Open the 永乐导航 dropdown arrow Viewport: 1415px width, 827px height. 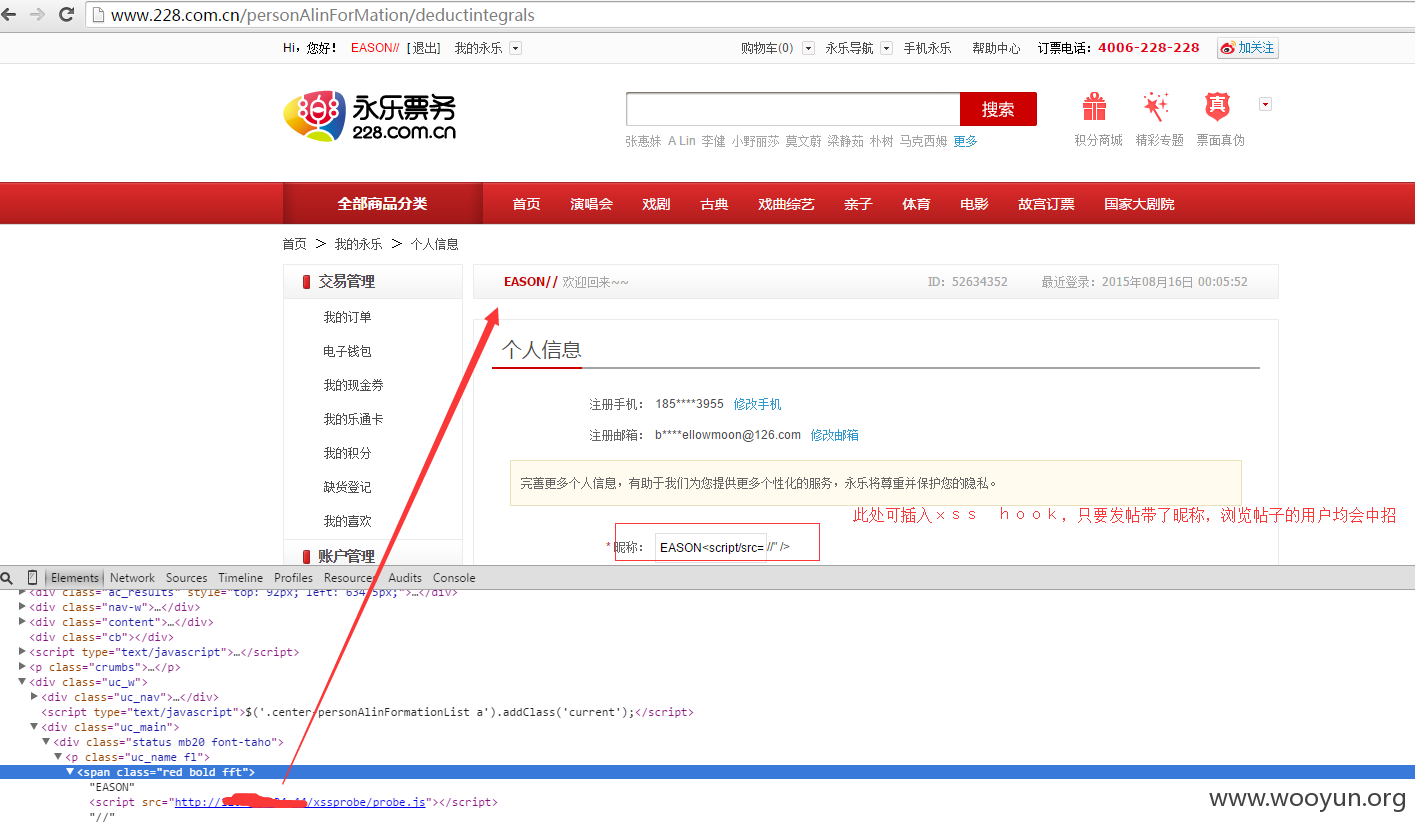click(x=886, y=48)
